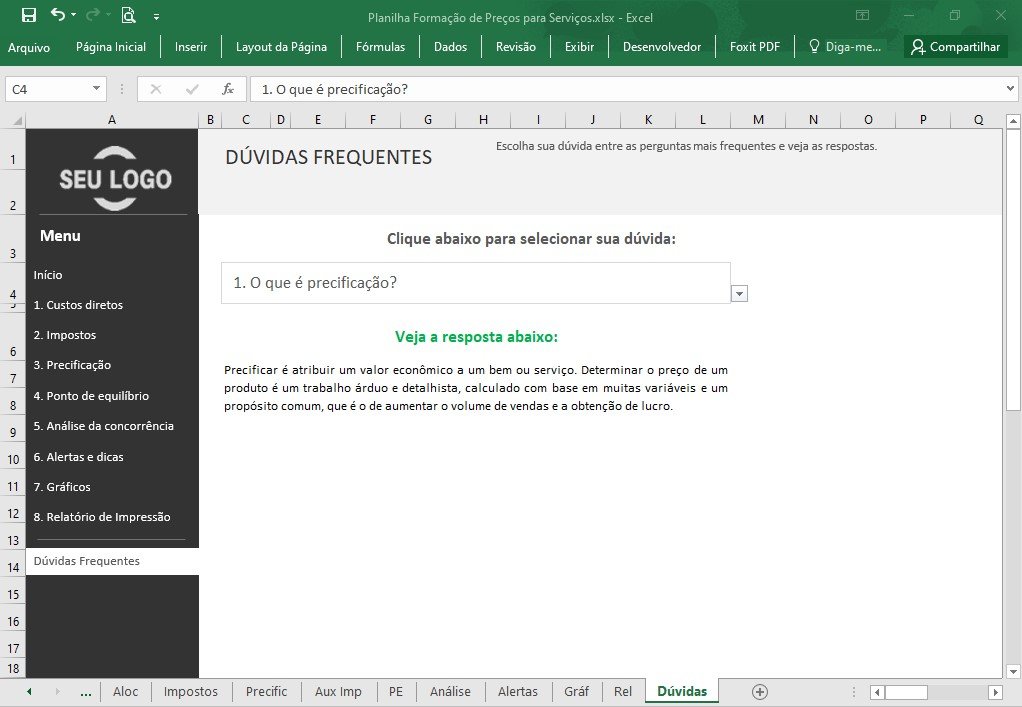1022x707 pixels.
Task: Switch to the Aloc sheet tab
Action: click(125, 691)
